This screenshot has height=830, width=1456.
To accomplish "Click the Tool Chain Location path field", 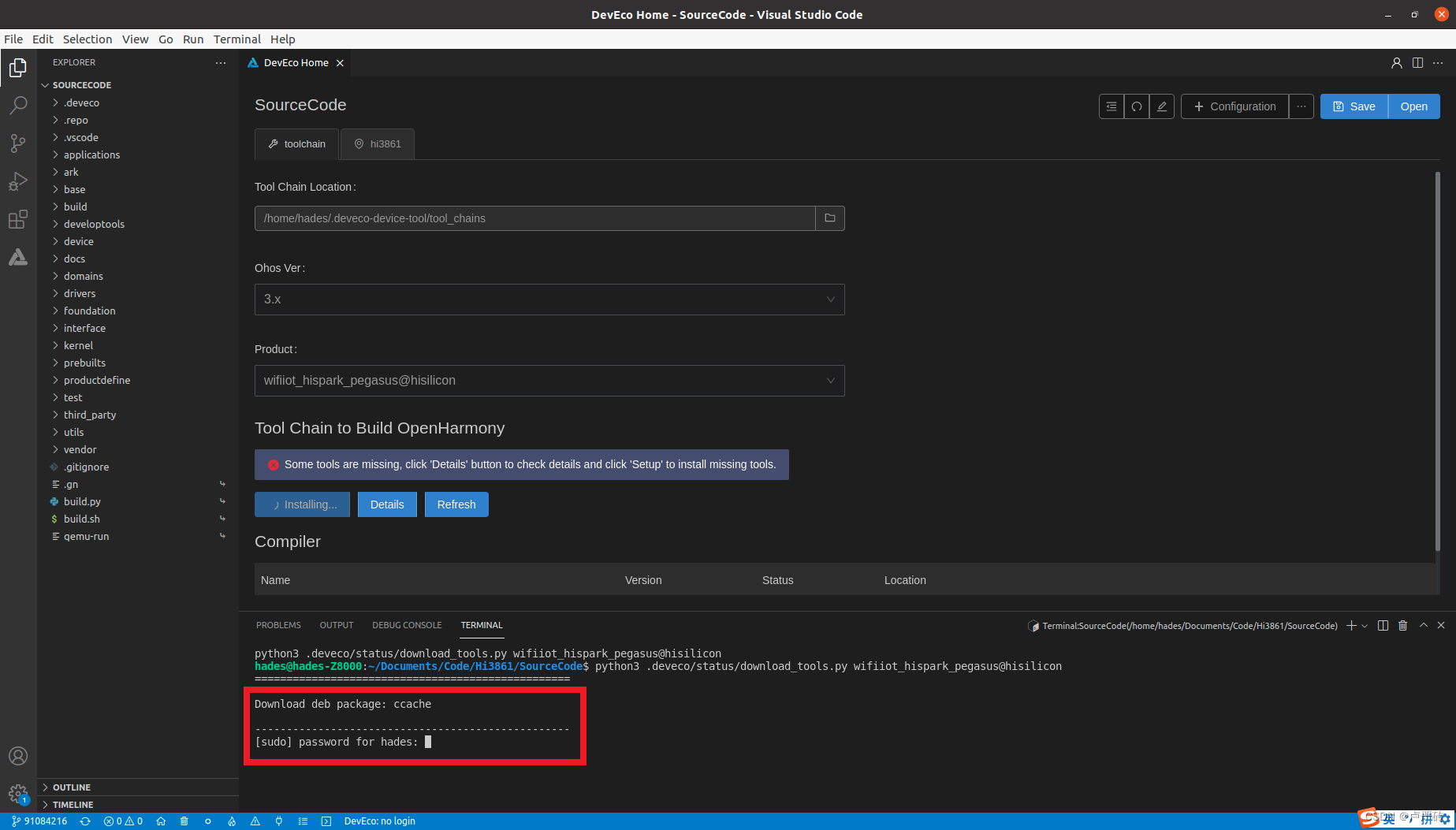I will pyautogui.click(x=535, y=218).
